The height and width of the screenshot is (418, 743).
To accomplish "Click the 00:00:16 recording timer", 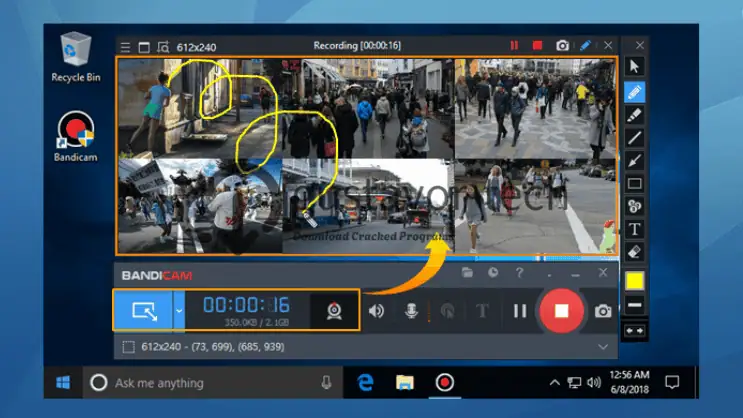I will tap(246, 305).
